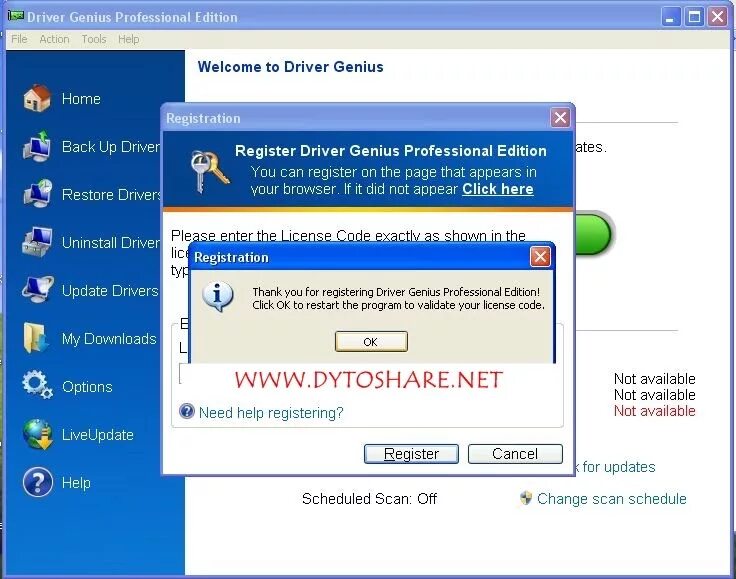This screenshot has width=736, height=579.
Task: Click the Uninstall Drivers icon
Action: (37, 242)
